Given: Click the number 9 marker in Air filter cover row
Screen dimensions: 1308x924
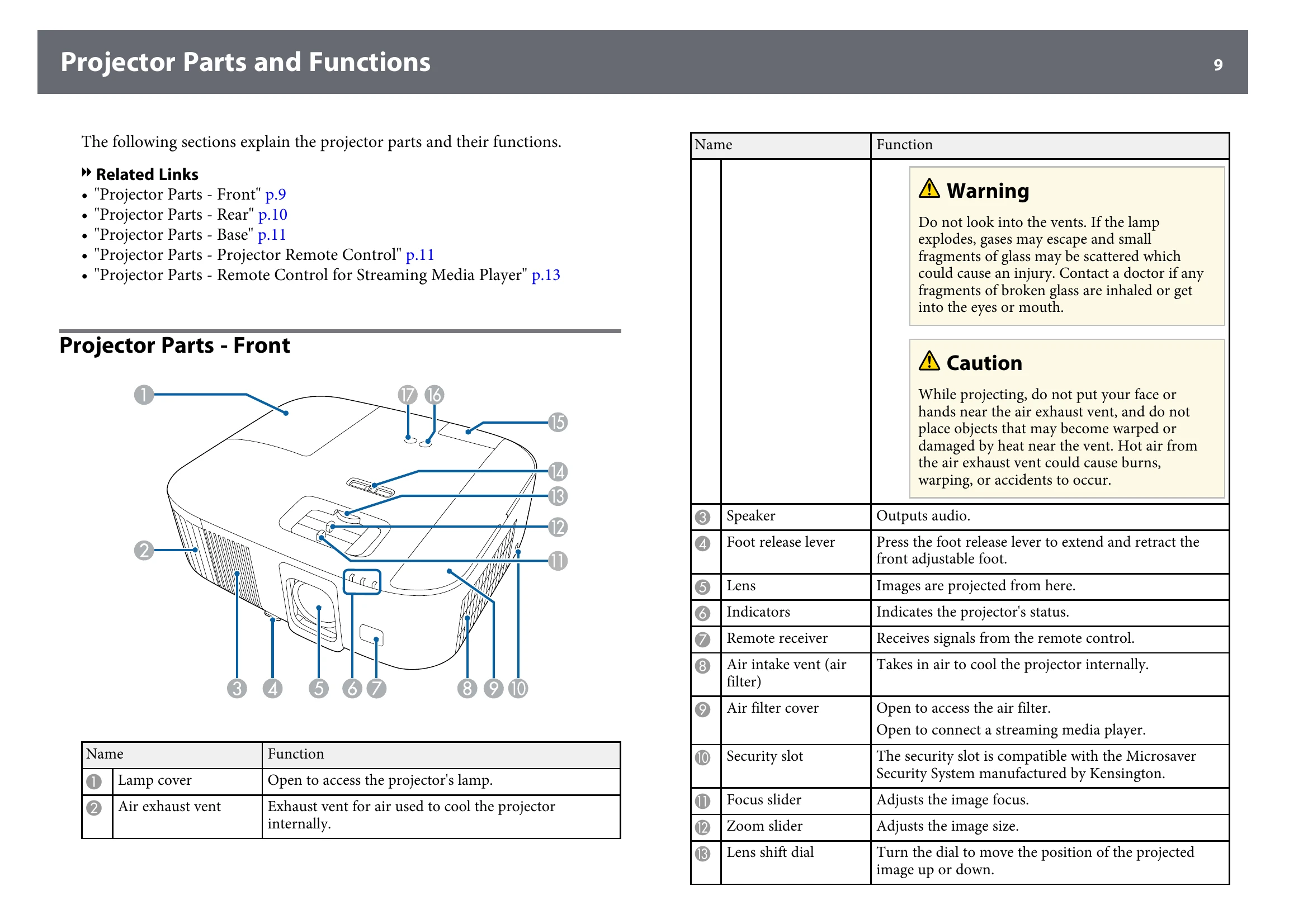Looking at the screenshot, I should point(703,710).
